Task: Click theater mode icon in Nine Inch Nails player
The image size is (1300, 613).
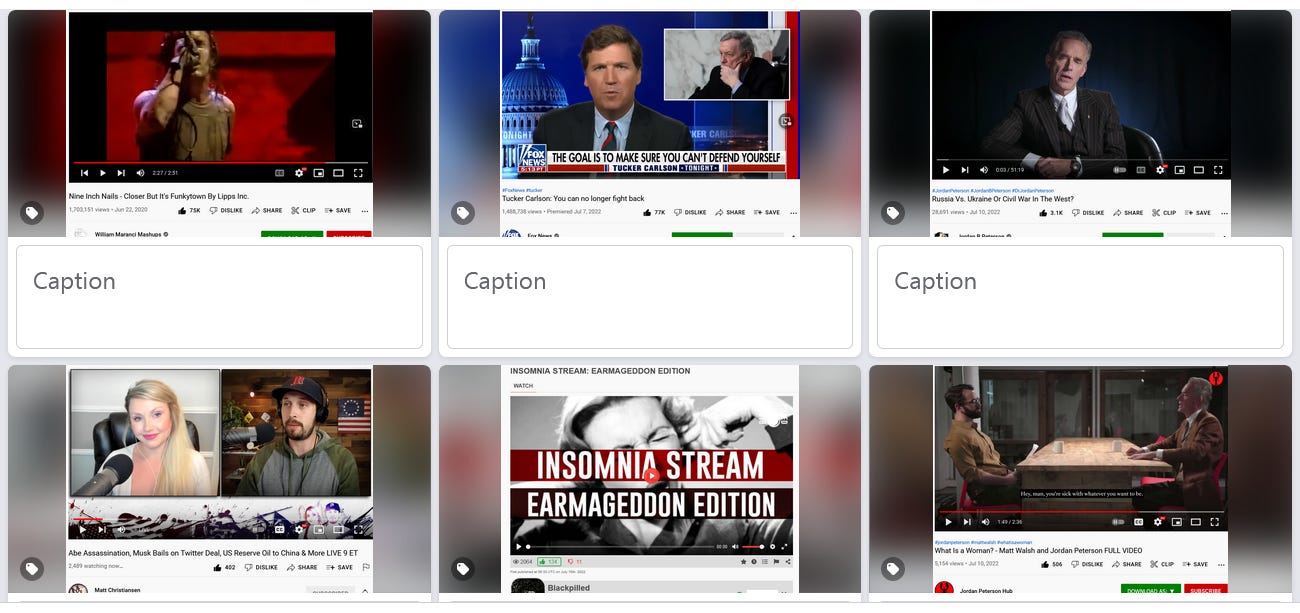Action: [x=339, y=173]
